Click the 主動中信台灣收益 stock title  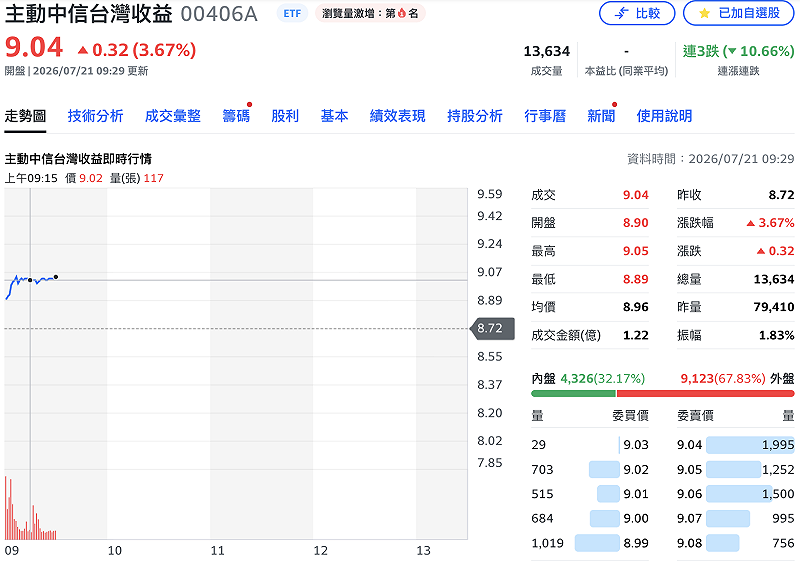tap(88, 14)
